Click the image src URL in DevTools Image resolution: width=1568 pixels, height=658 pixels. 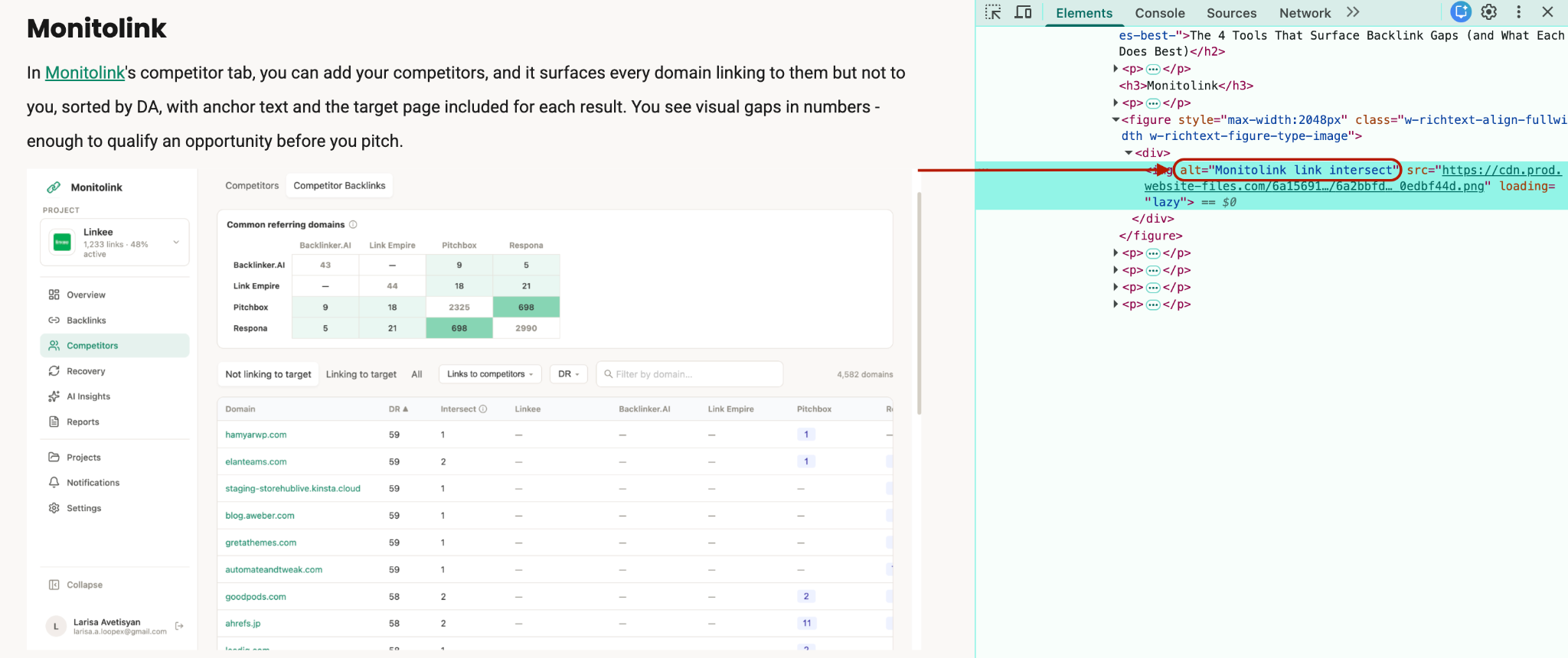coord(1351,178)
